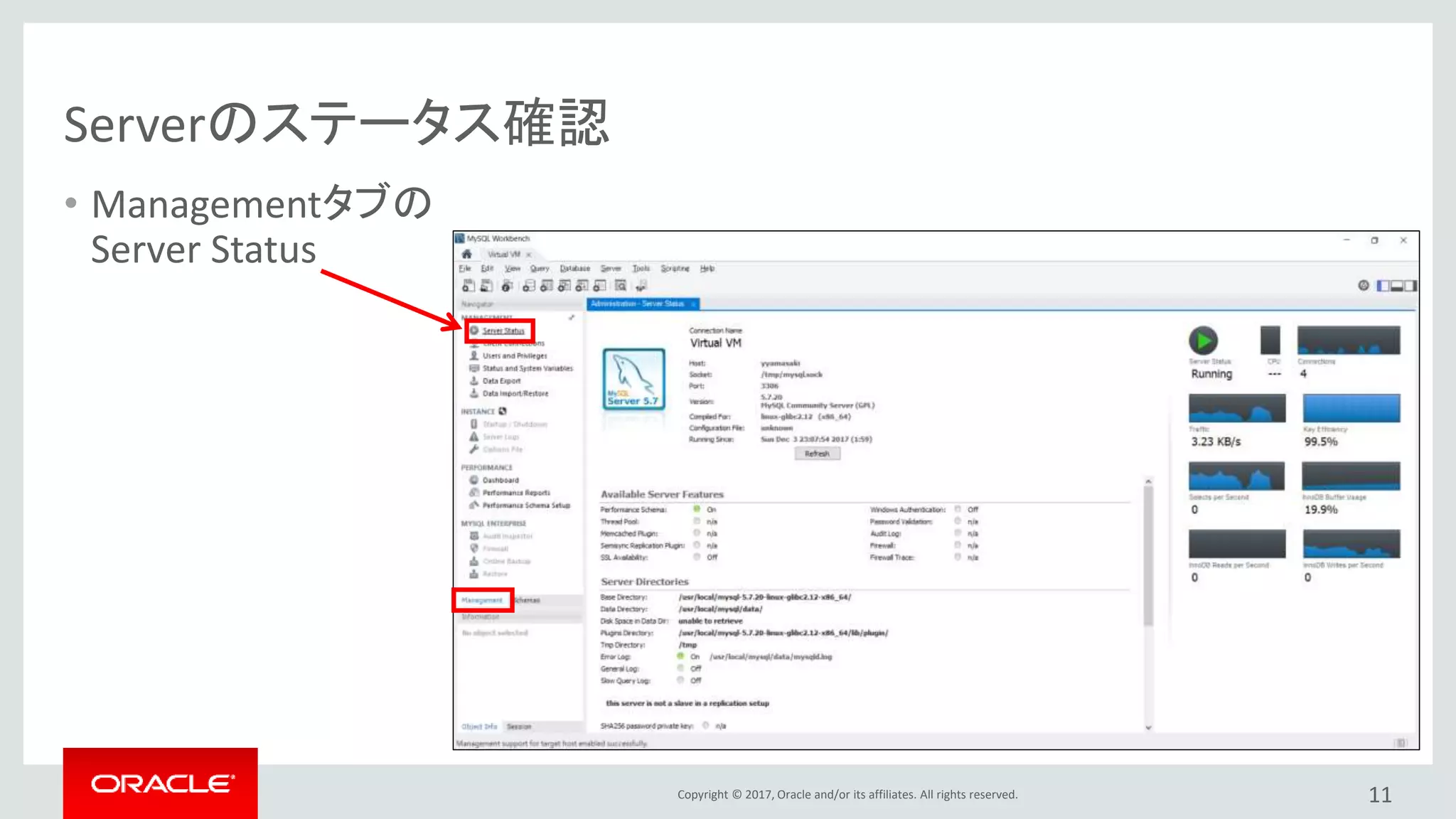The image size is (1456, 819).
Task: Open the Database menu
Action: (575, 269)
